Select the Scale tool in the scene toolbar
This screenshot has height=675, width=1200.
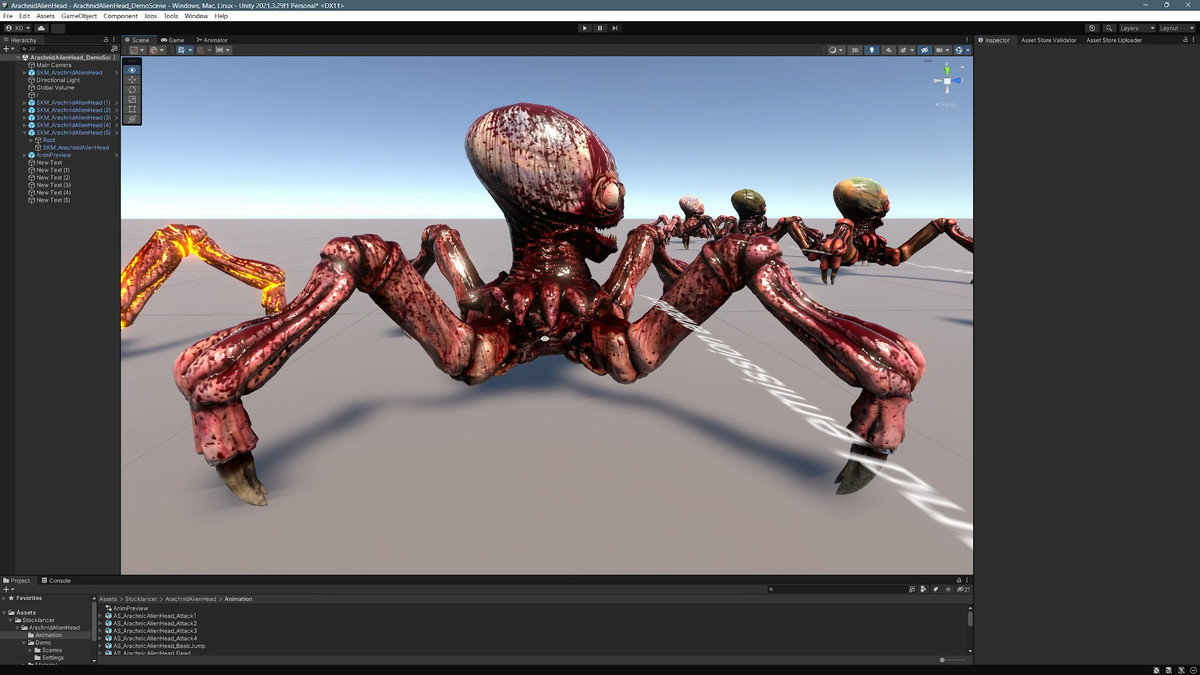pyautogui.click(x=132, y=100)
